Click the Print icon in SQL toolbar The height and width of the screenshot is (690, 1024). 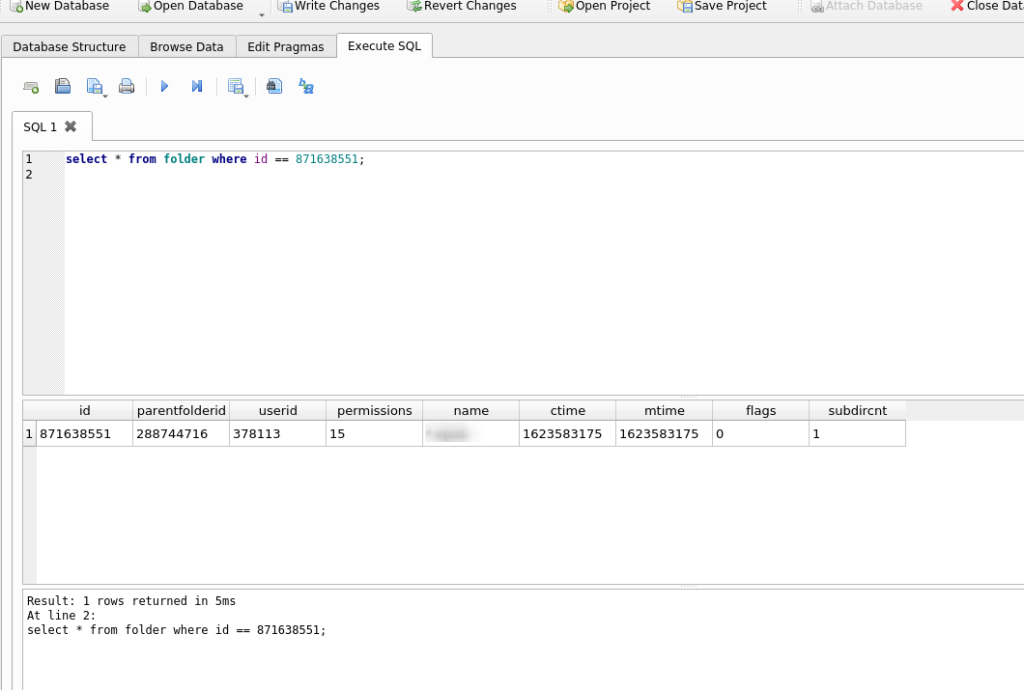tap(126, 86)
